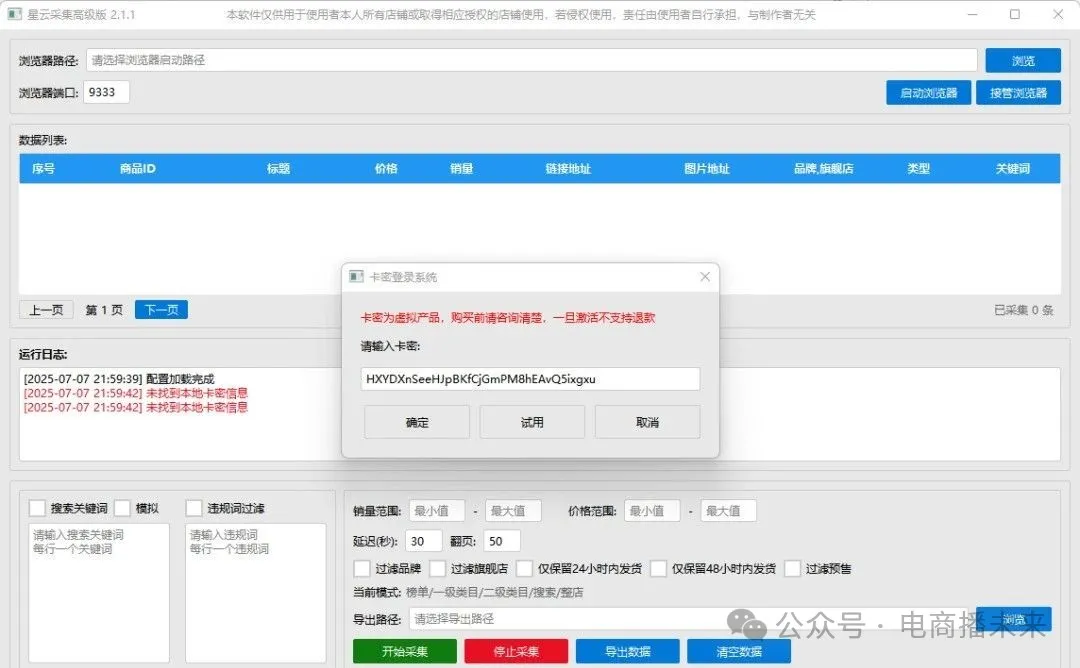
Task: Click the 接管浏览器 button
Action: 1018,93
